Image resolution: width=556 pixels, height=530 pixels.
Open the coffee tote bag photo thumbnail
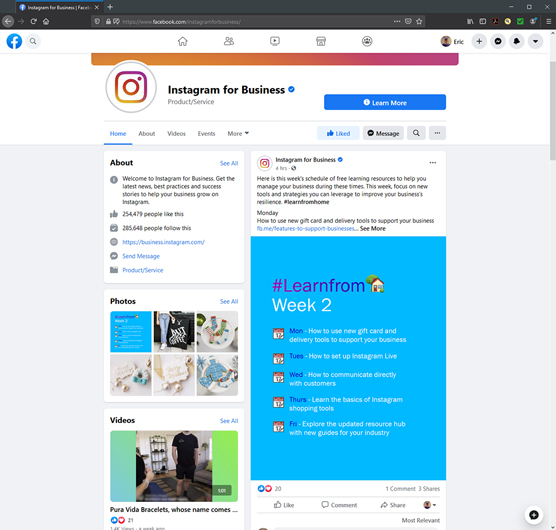tap(174, 332)
